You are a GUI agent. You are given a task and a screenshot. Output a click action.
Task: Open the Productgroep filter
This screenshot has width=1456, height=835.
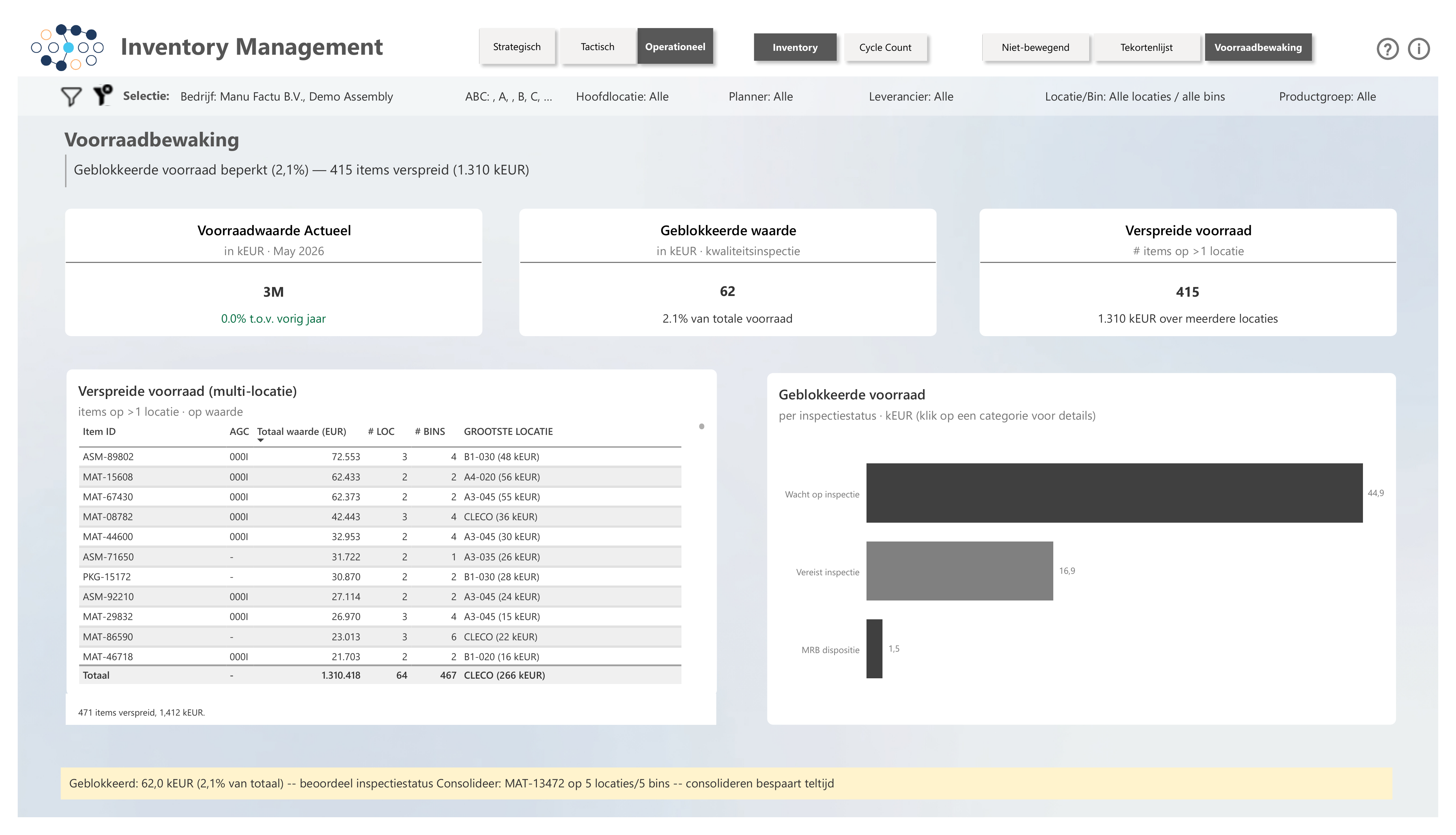tap(1327, 96)
